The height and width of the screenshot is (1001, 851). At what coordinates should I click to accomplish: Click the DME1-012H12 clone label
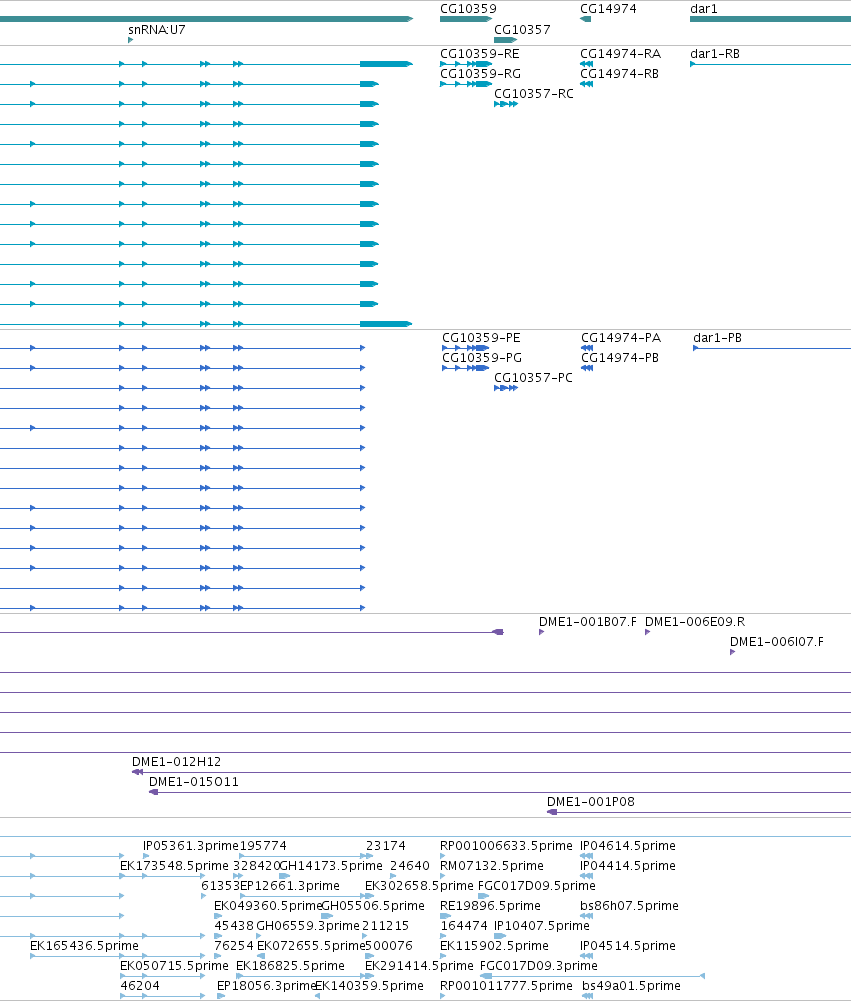[176, 762]
